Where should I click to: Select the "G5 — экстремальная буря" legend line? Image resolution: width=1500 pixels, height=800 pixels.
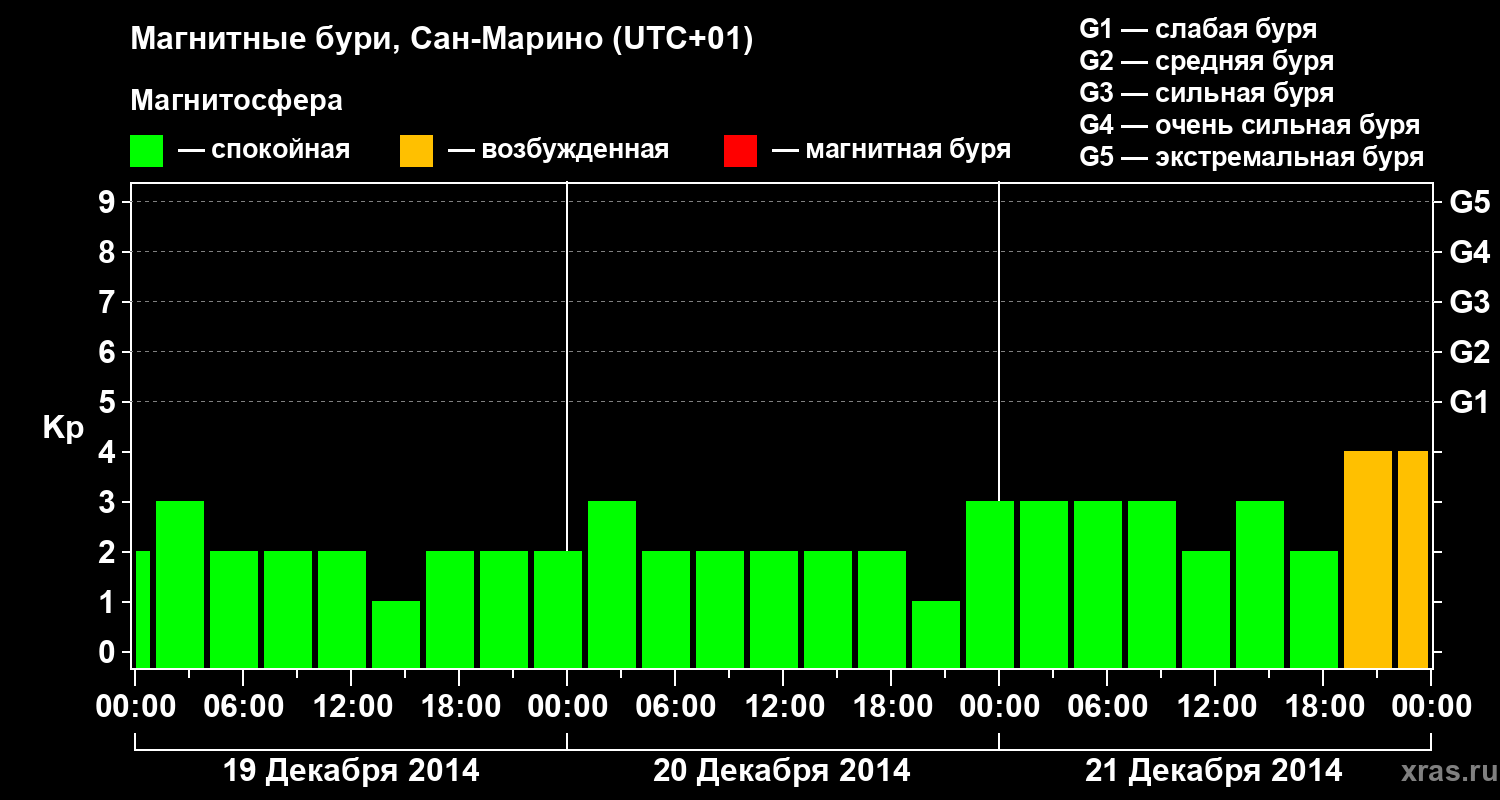tap(1252, 157)
